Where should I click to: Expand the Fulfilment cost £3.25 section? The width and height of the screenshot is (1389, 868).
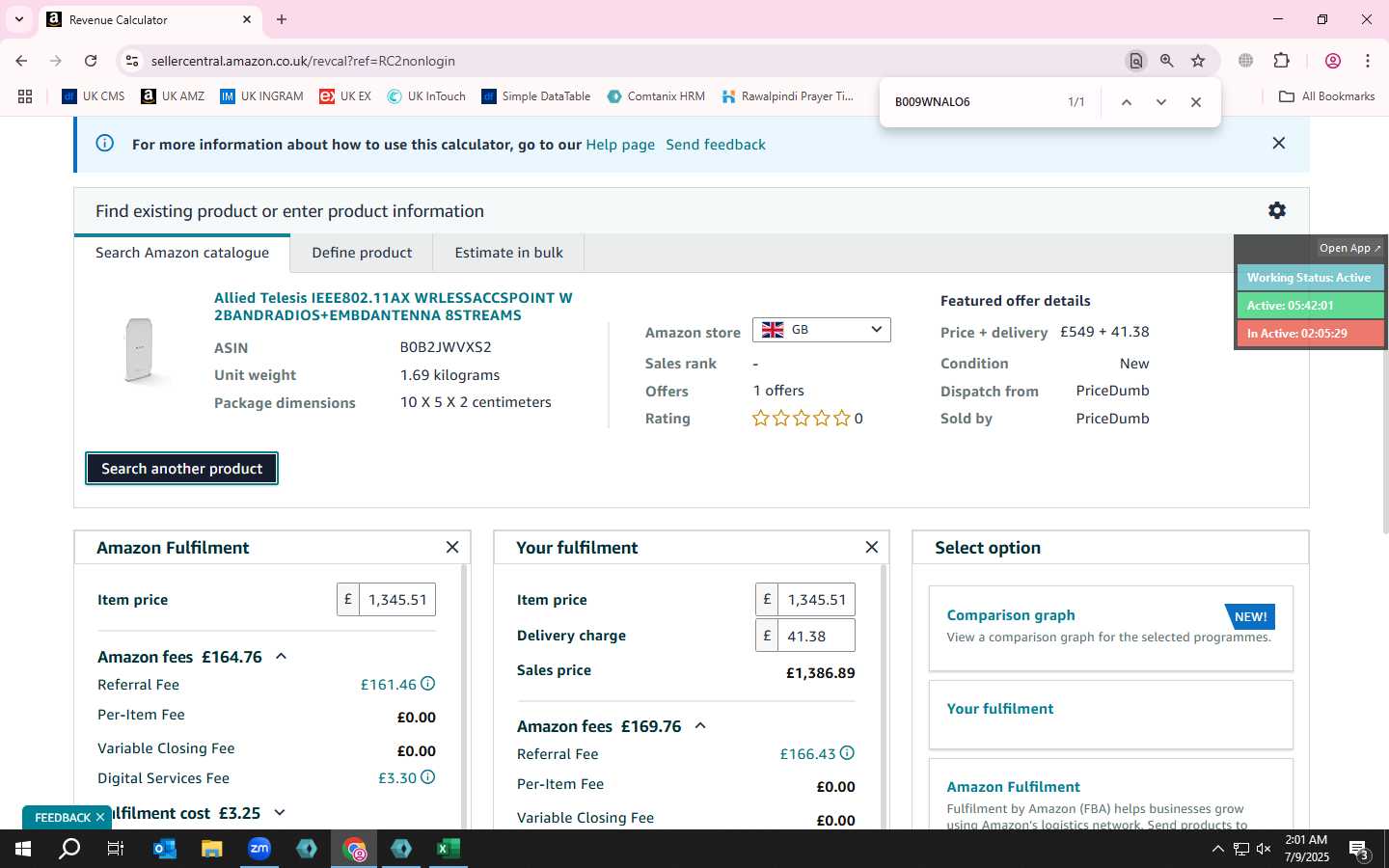coord(280,813)
